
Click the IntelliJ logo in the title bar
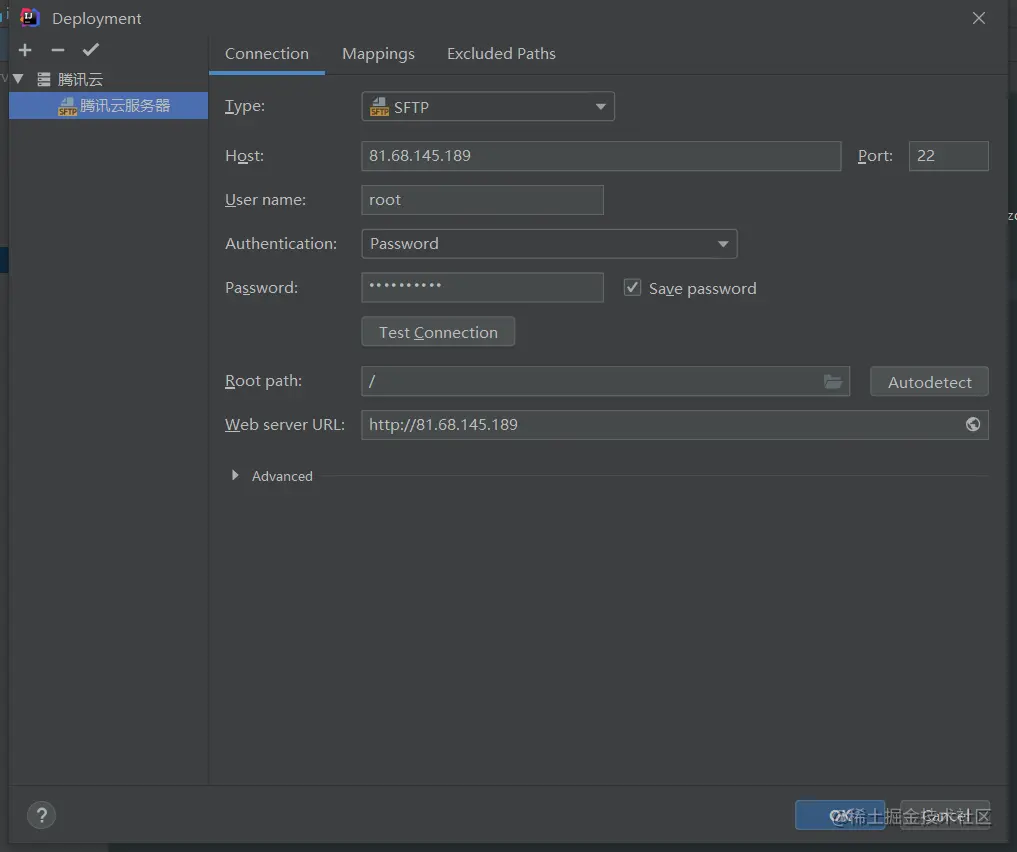coord(29,18)
